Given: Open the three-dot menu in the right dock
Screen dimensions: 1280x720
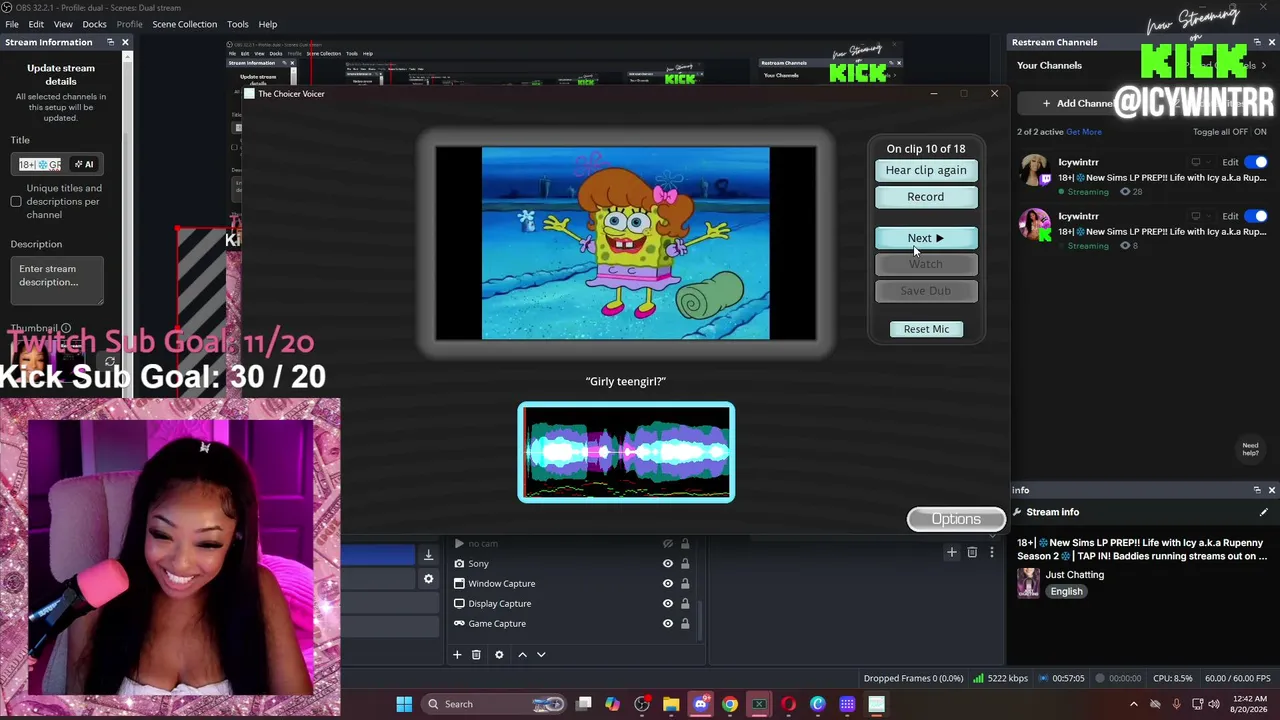Looking at the screenshot, I should [992, 552].
